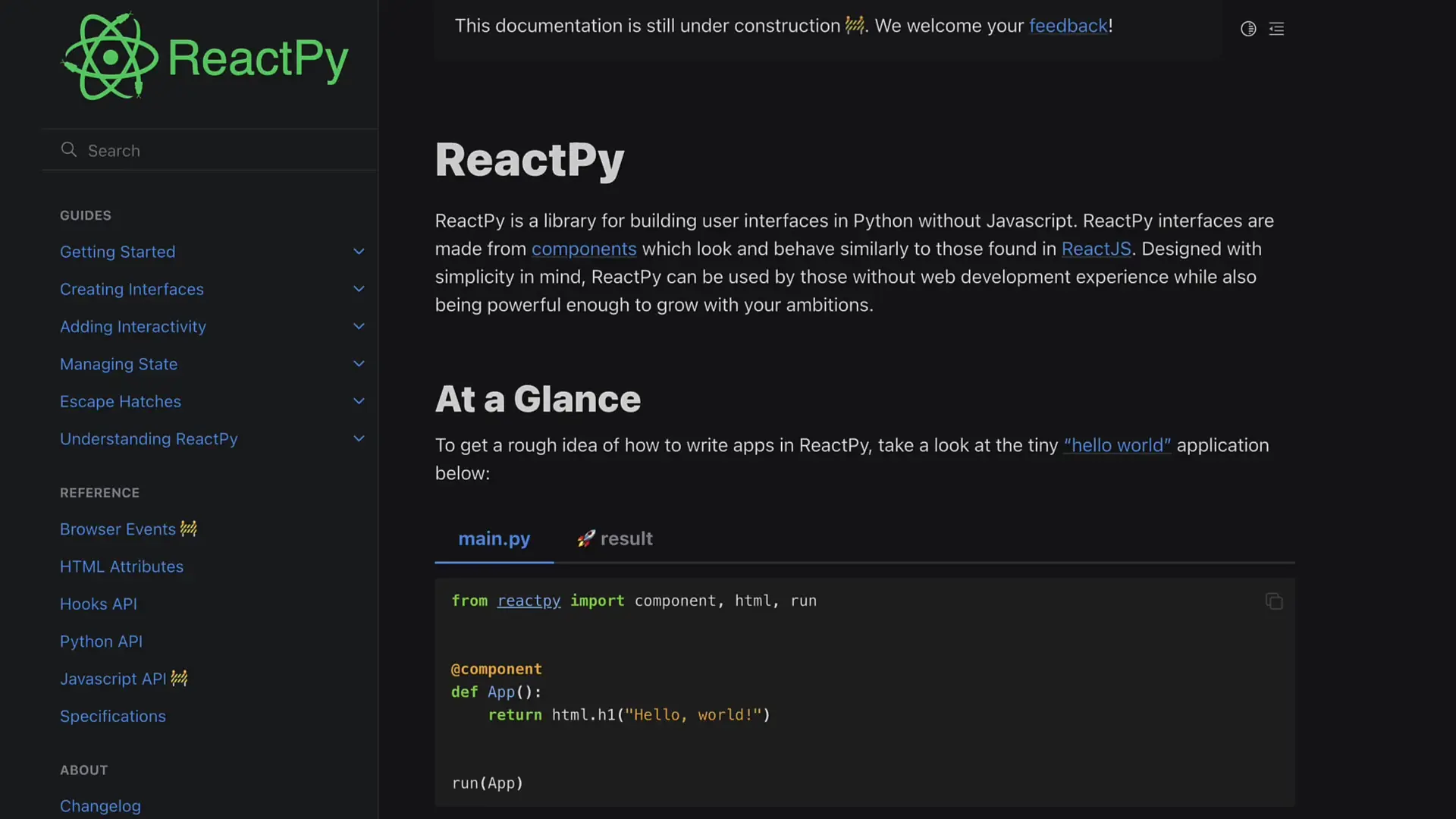Click the rocket icon on result tab

585,538
